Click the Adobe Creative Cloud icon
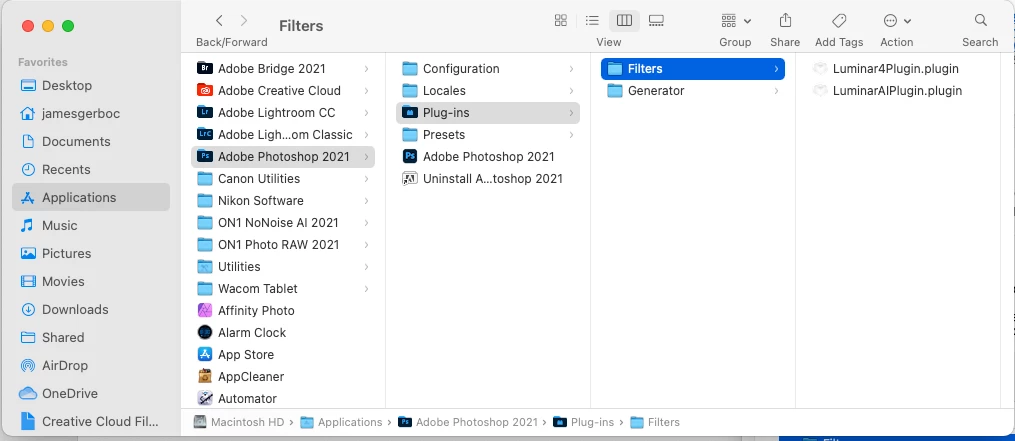1015x441 pixels. pos(205,90)
